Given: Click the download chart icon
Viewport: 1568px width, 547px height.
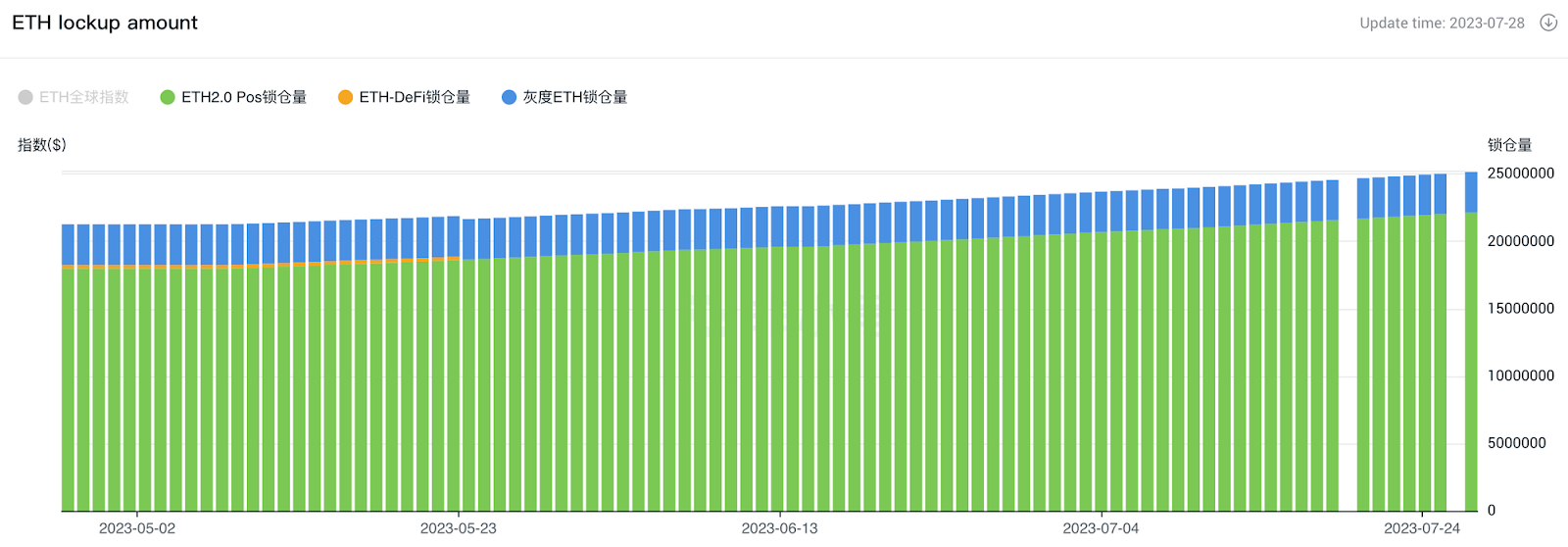Looking at the screenshot, I should coord(1548,23).
